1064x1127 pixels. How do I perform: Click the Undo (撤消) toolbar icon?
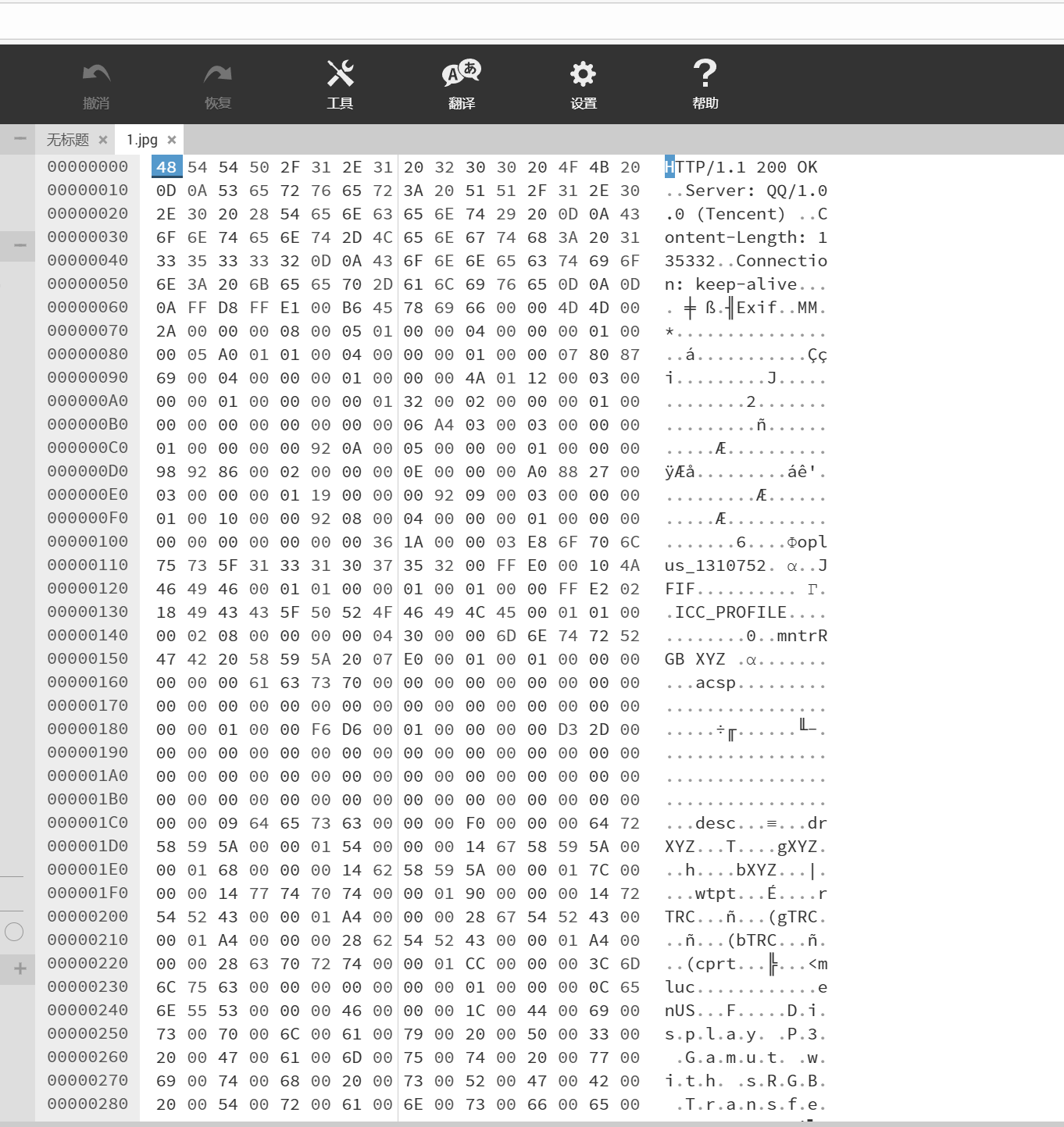(x=95, y=74)
